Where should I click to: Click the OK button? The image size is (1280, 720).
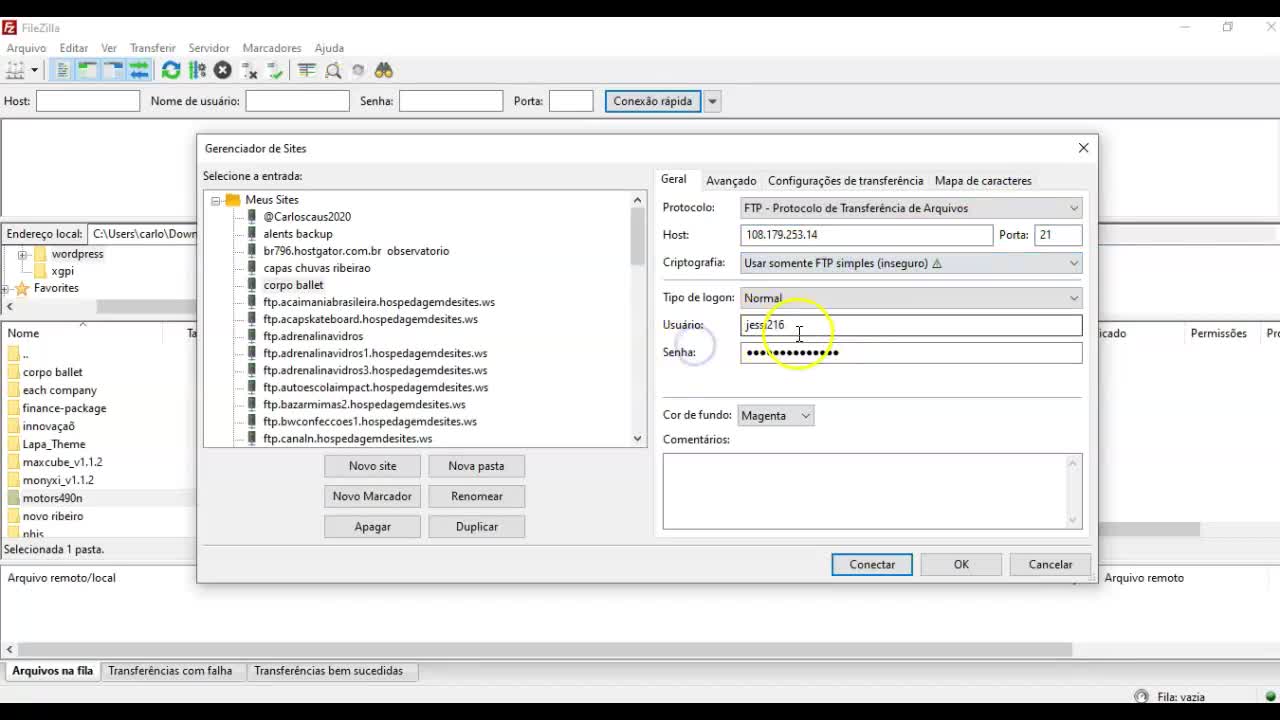961,565
